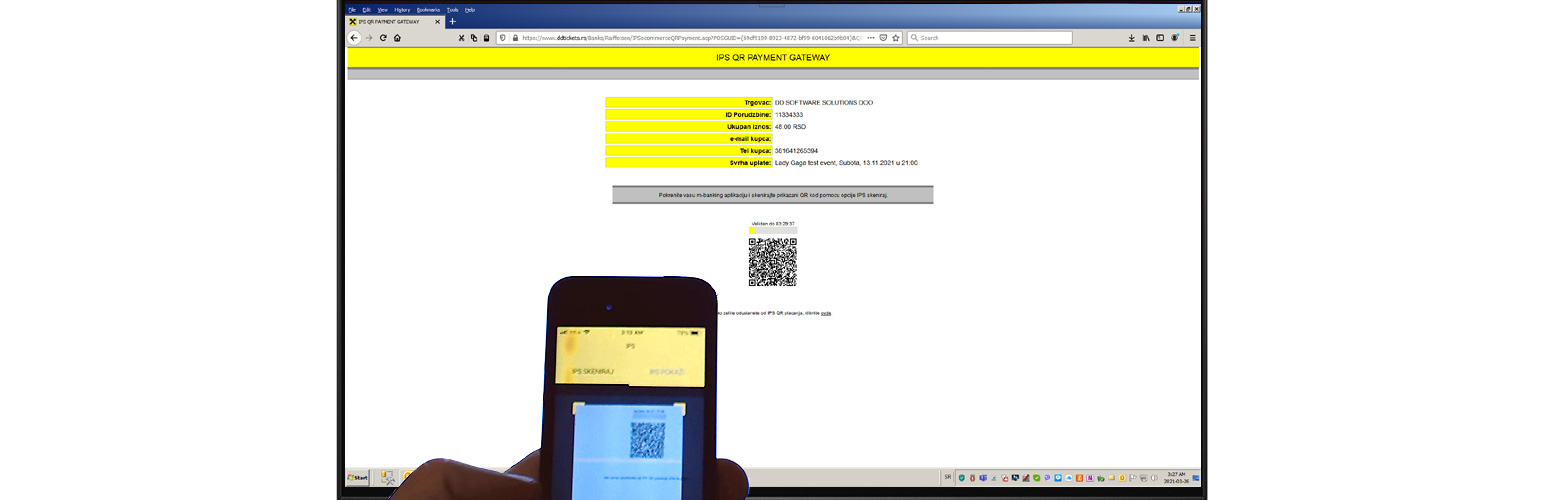1544x500 pixels.
Task: Click the 'ovde' cancel payment link
Action: (x=826, y=313)
